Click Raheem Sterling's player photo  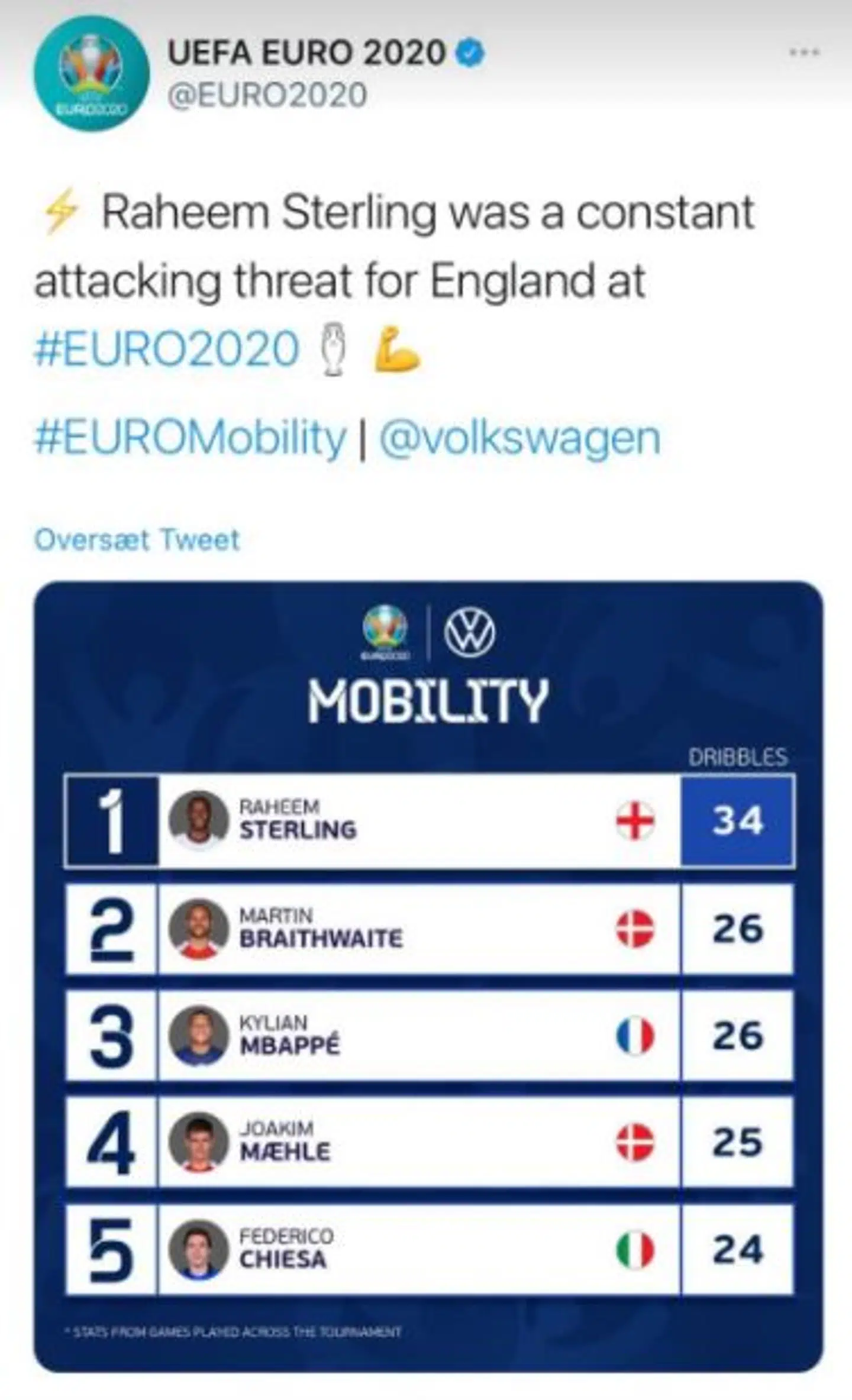[x=198, y=820]
